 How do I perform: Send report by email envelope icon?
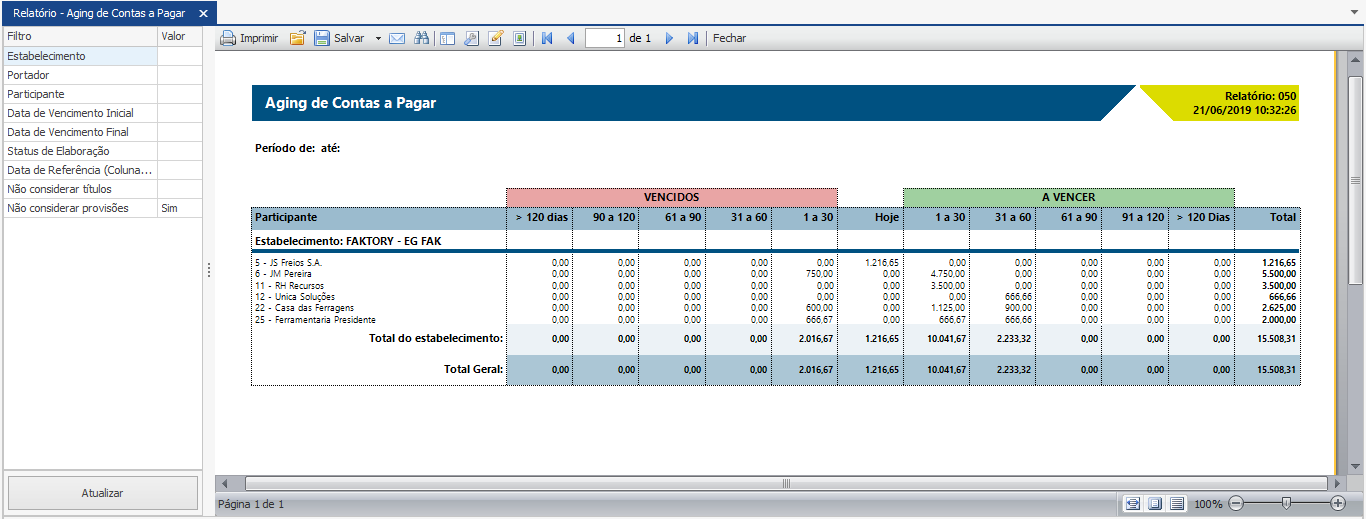coord(397,38)
